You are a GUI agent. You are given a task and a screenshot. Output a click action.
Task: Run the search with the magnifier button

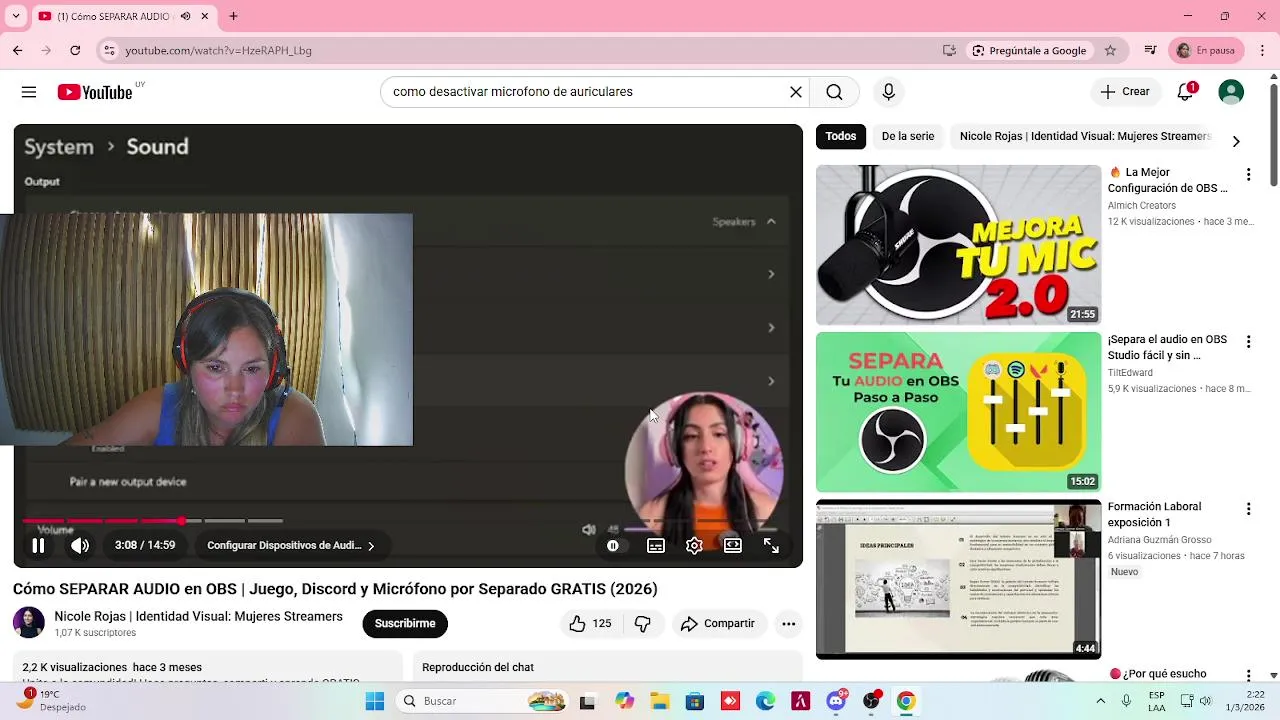point(834,92)
